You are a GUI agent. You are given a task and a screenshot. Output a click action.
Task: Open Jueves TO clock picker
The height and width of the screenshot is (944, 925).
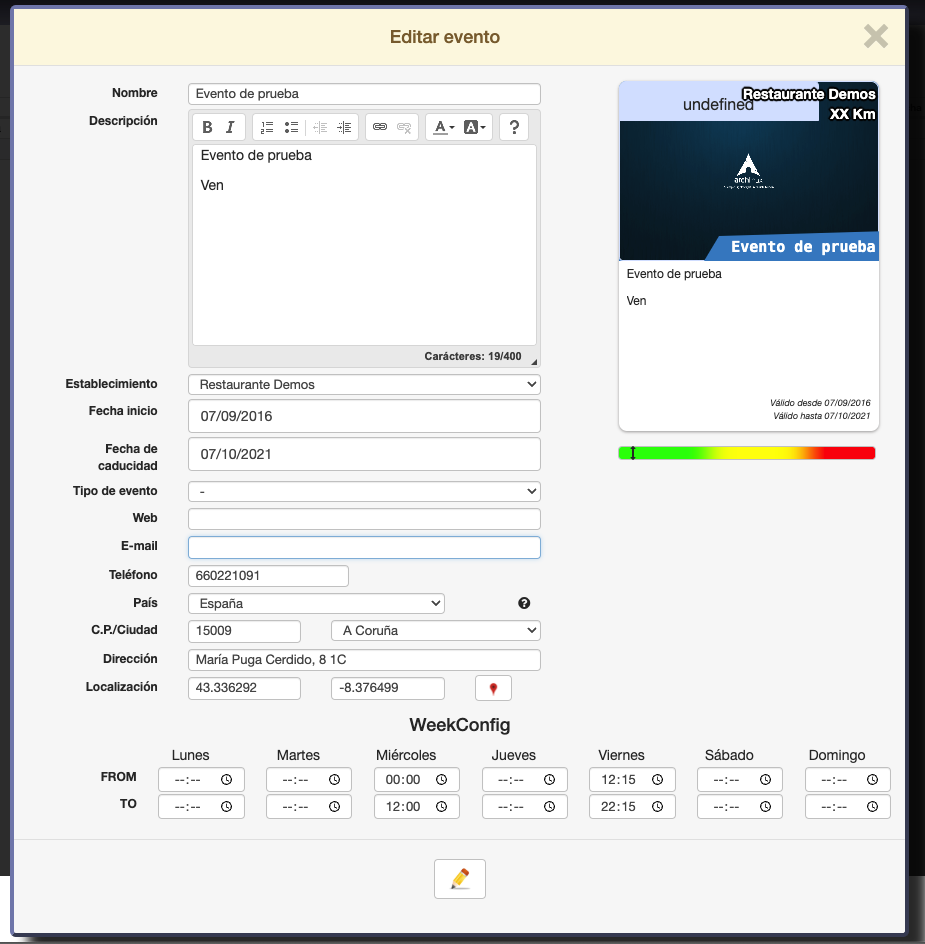point(549,807)
